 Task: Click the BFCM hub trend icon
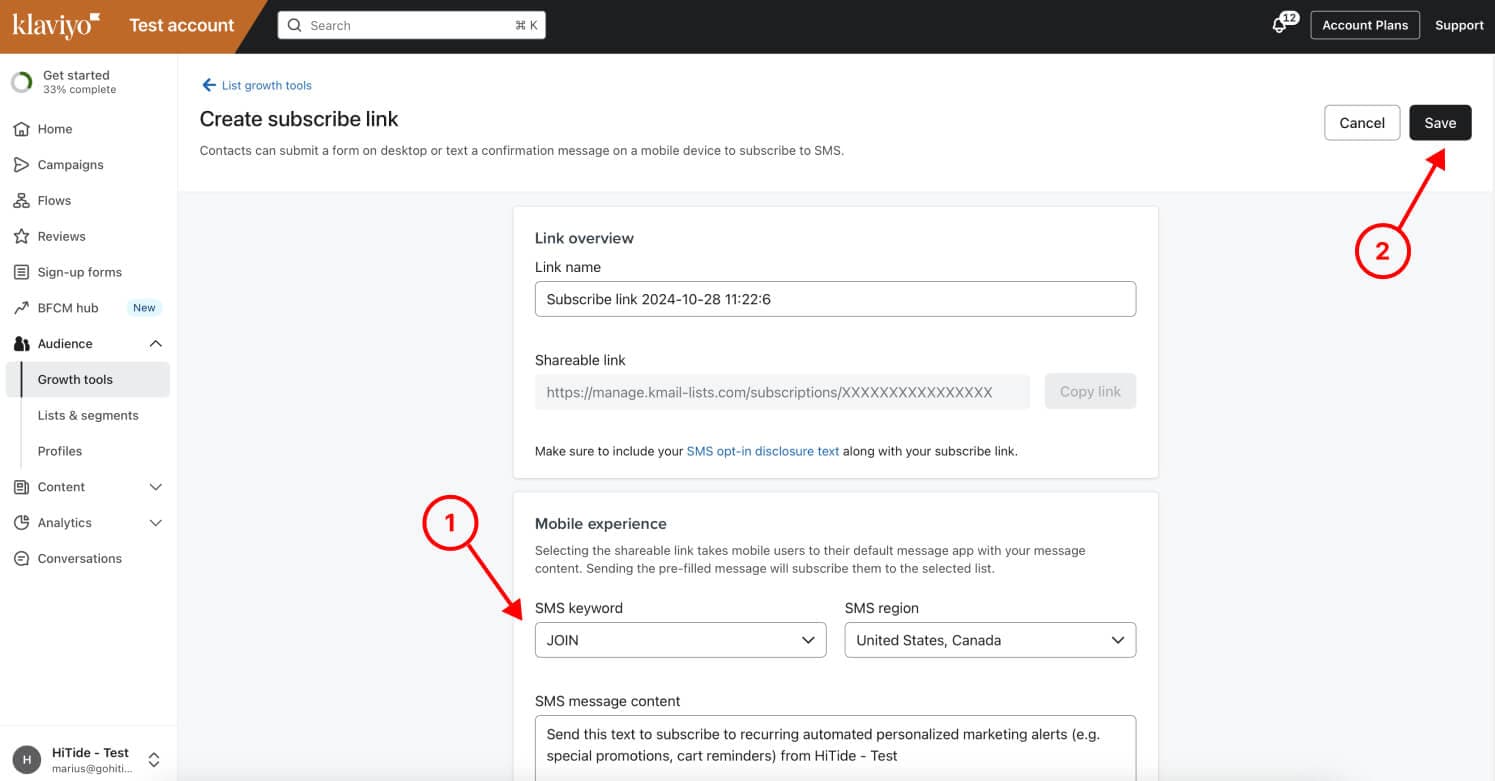click(x=21, y=308)
